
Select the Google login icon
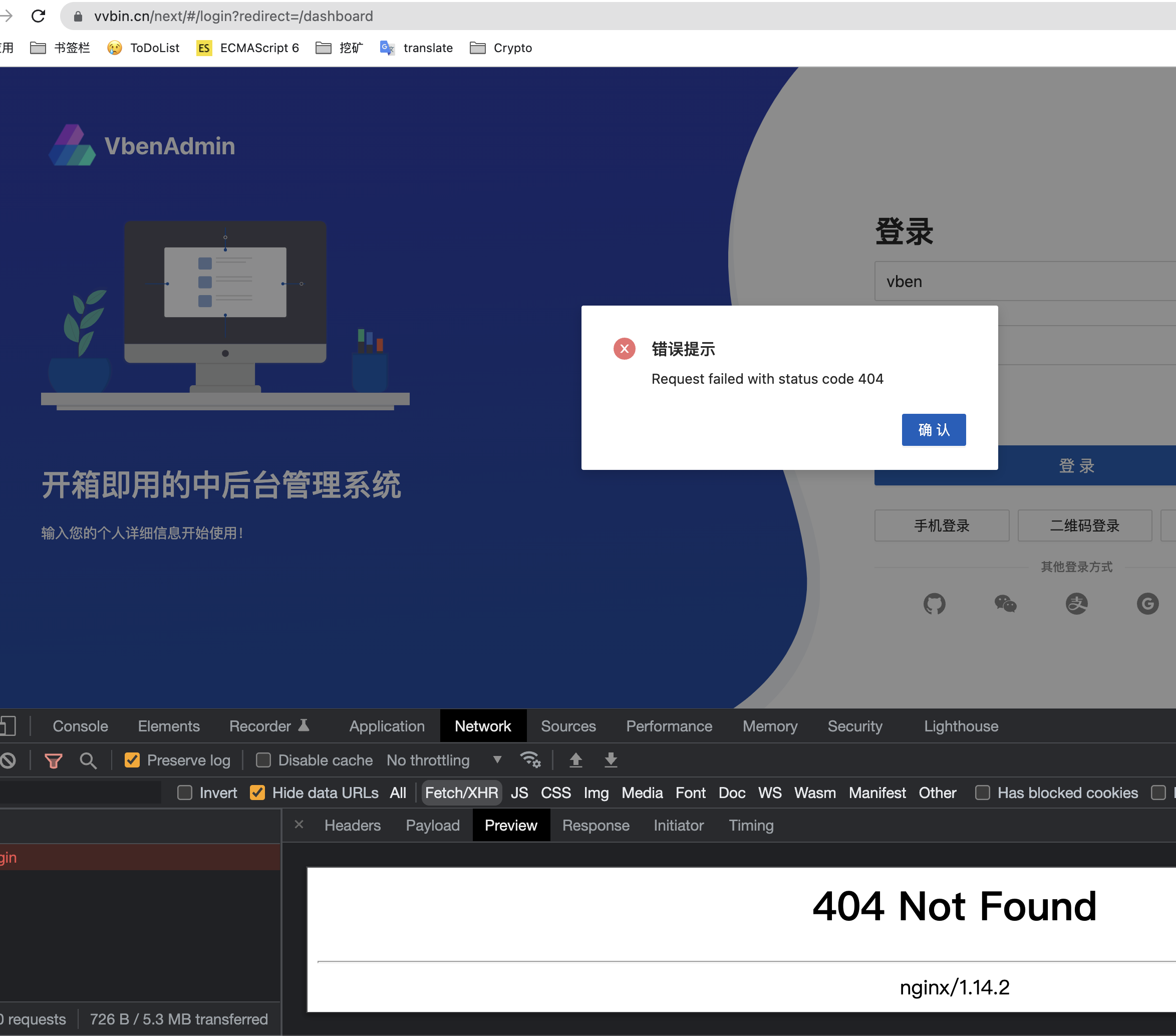point(1148,604)
